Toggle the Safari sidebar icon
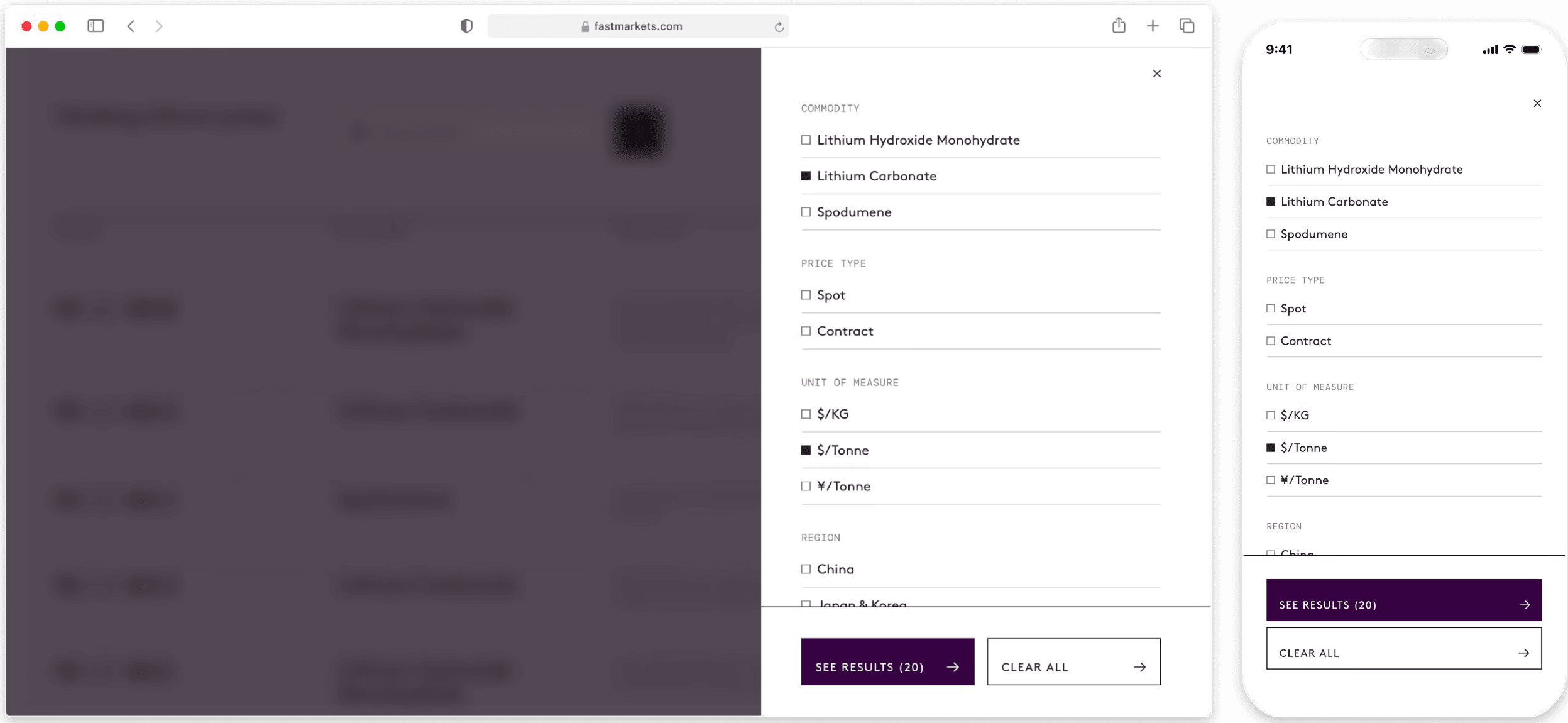Screen dimensions: 1568x723 (96, 26)
